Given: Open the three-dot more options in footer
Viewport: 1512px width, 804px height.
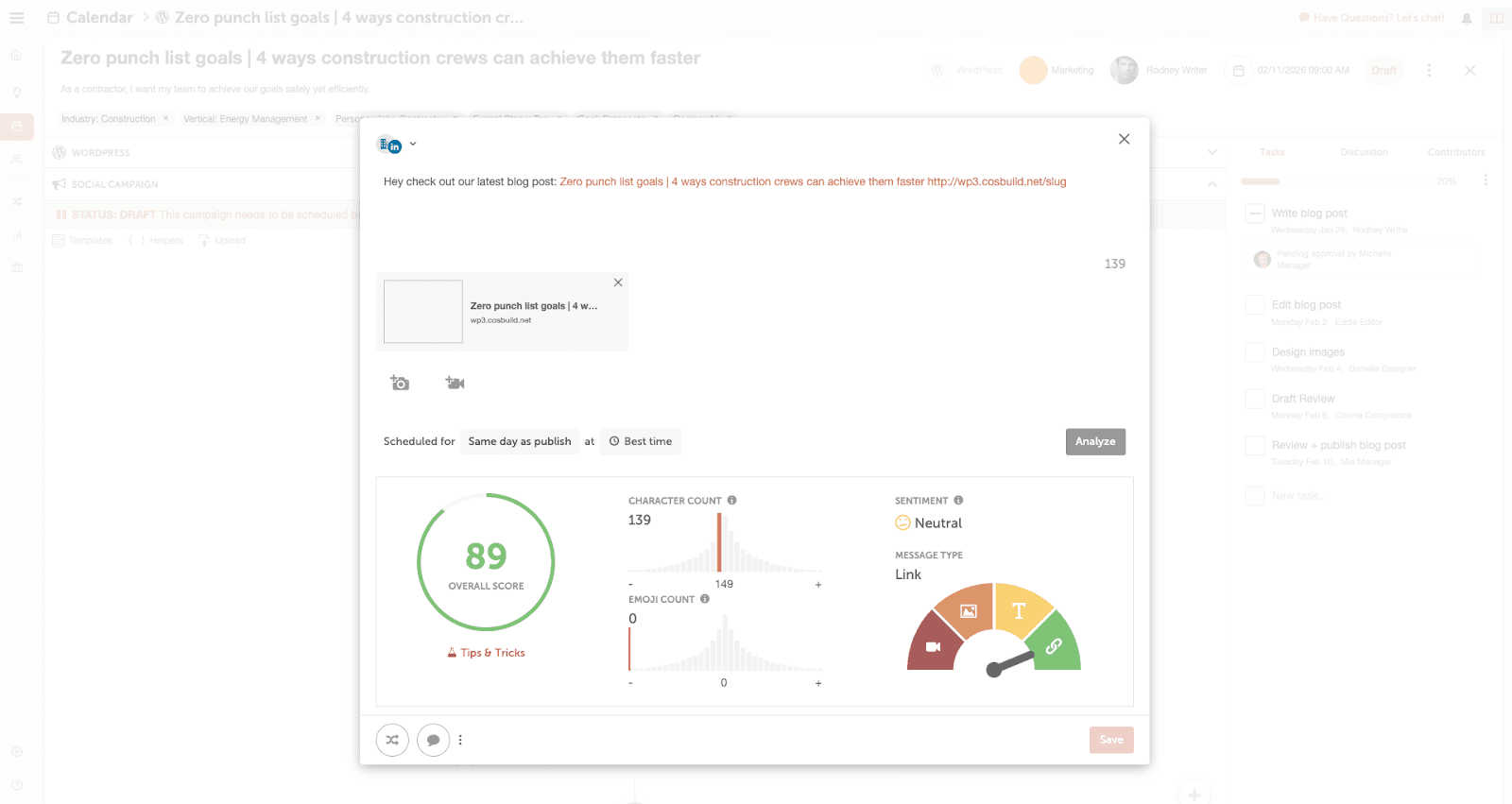Looking at the screenshot, I should [460, 740].
